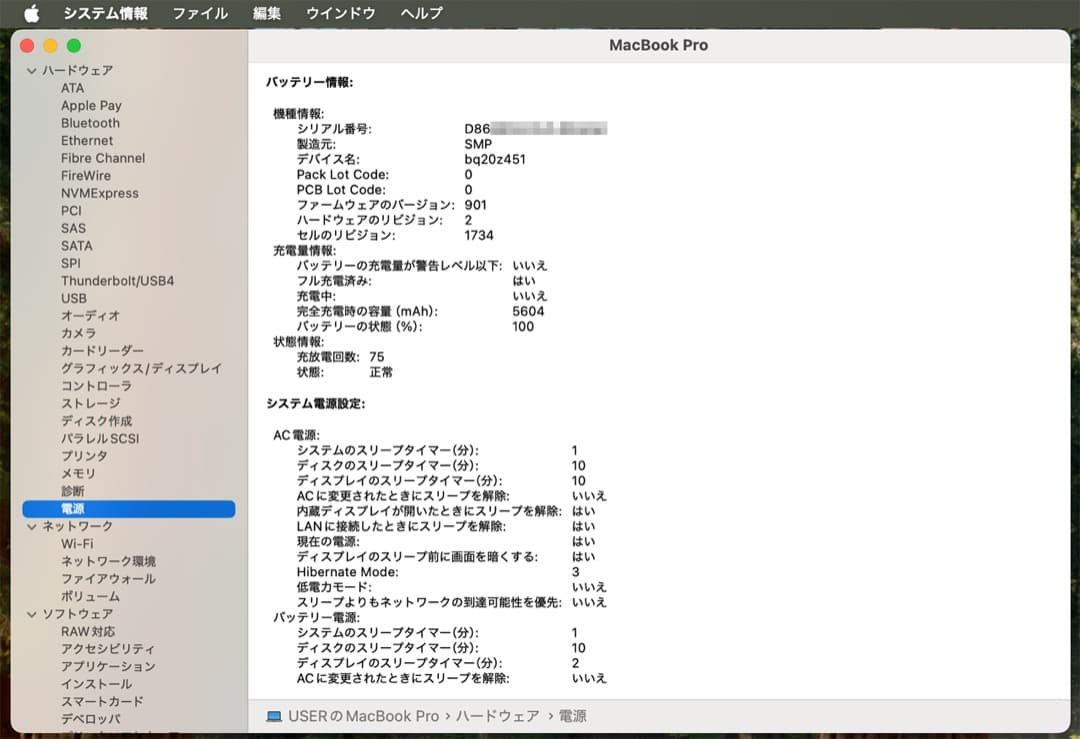Select USB in the hardware list
1080x739 pixels.
pos(74,298)
